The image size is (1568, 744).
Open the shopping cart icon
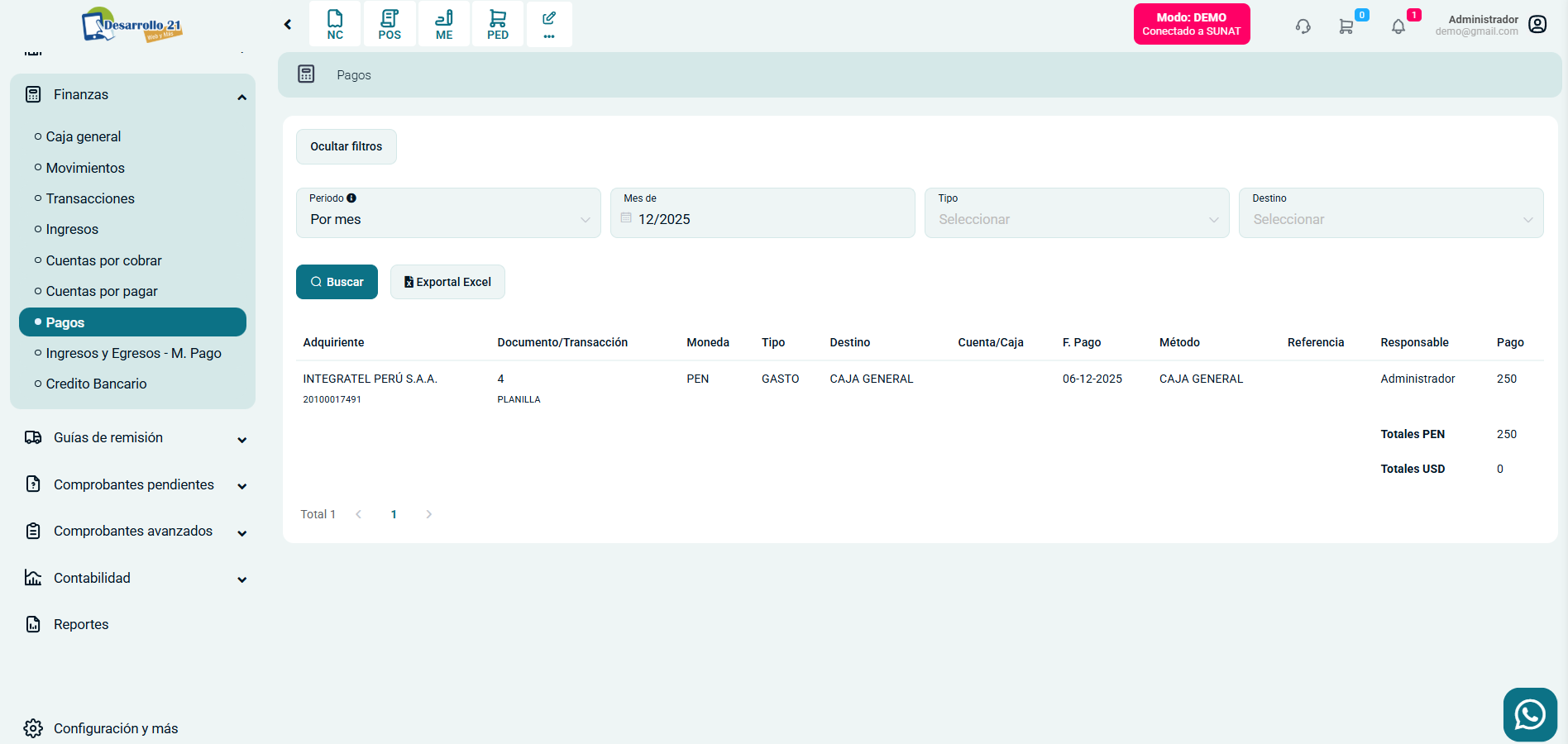(1346, 26)
